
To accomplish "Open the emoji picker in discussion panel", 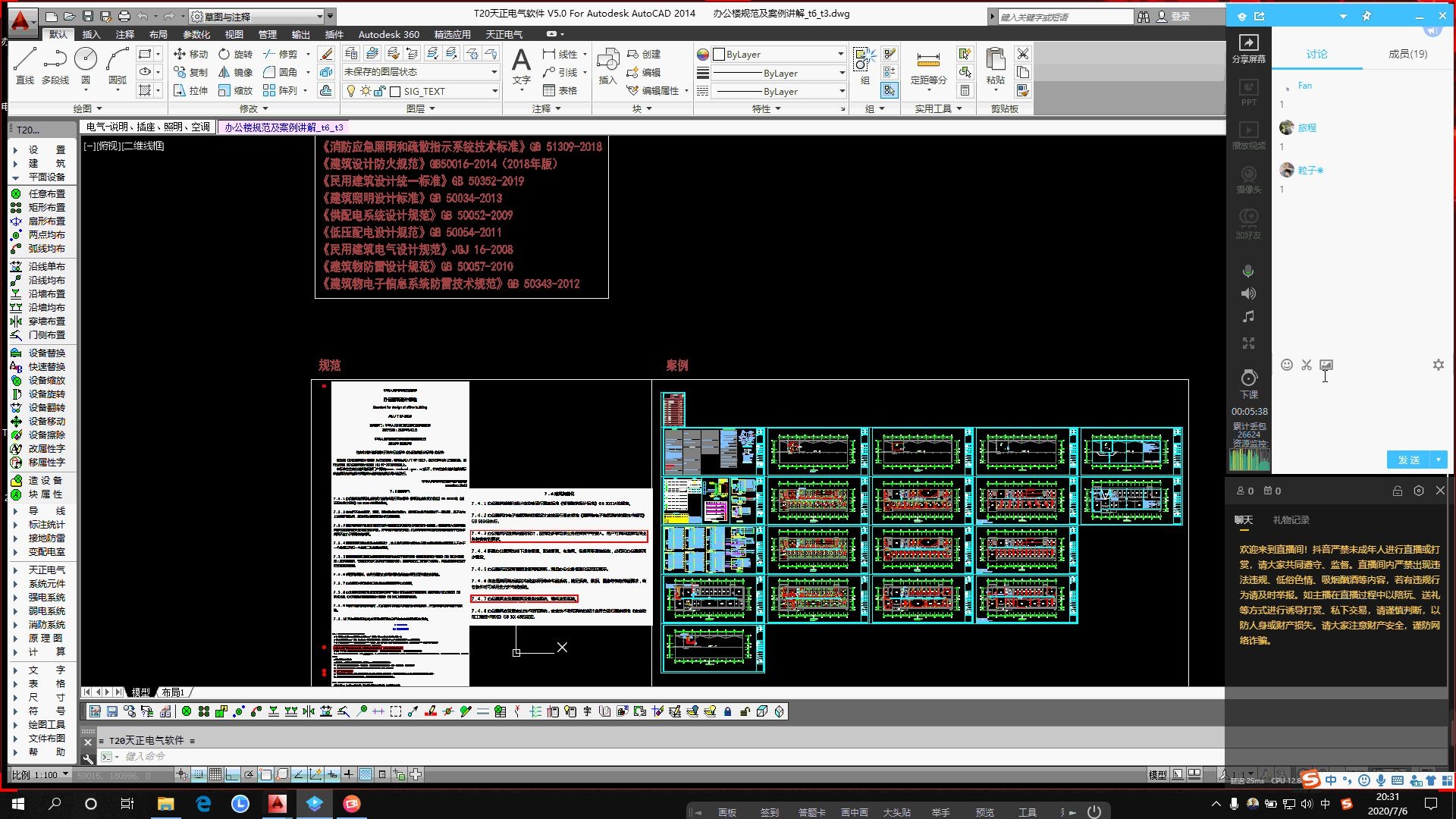I will coord(1287,365).
